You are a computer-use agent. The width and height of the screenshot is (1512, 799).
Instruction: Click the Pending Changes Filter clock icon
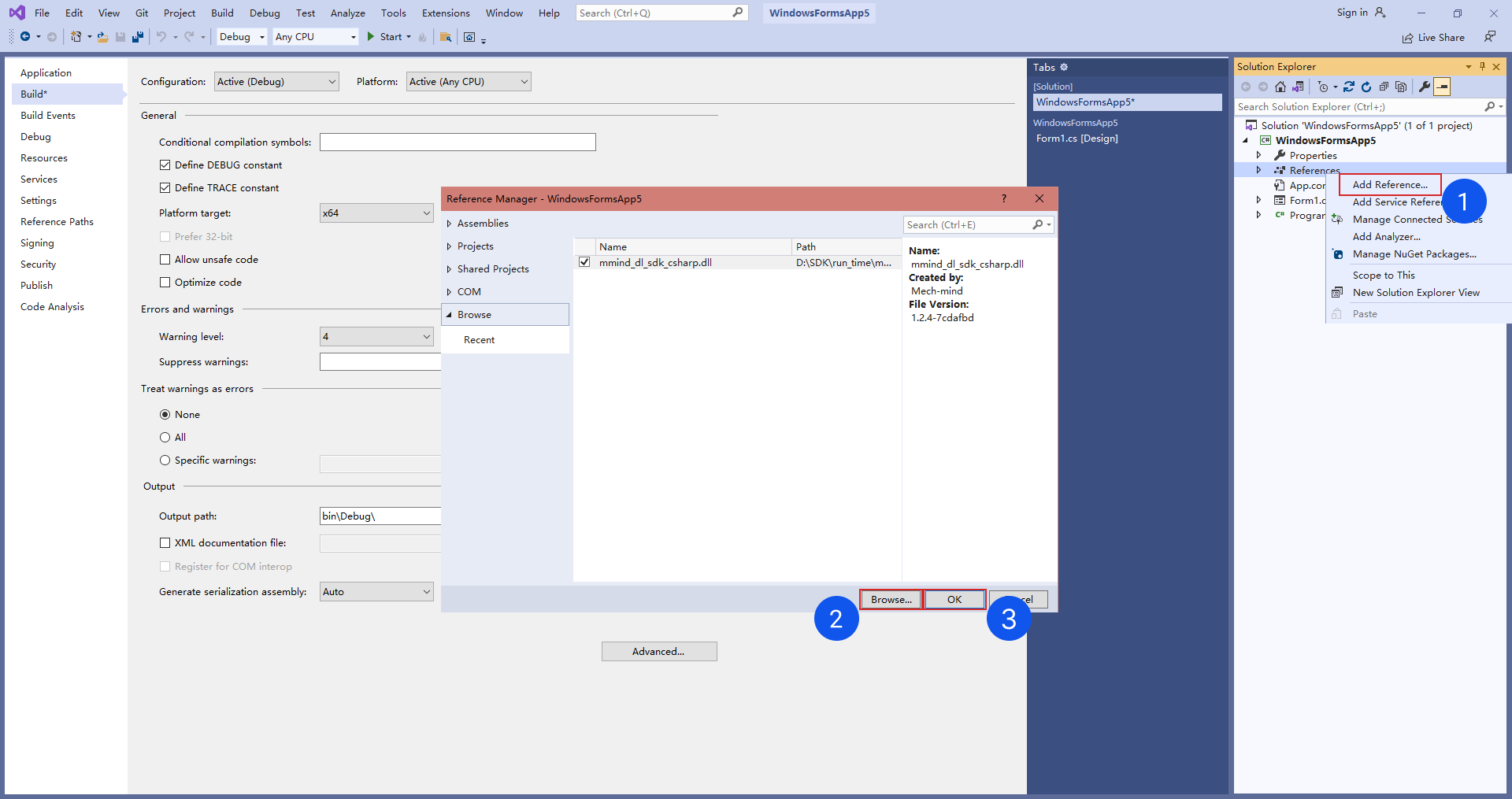[1323, 87]
